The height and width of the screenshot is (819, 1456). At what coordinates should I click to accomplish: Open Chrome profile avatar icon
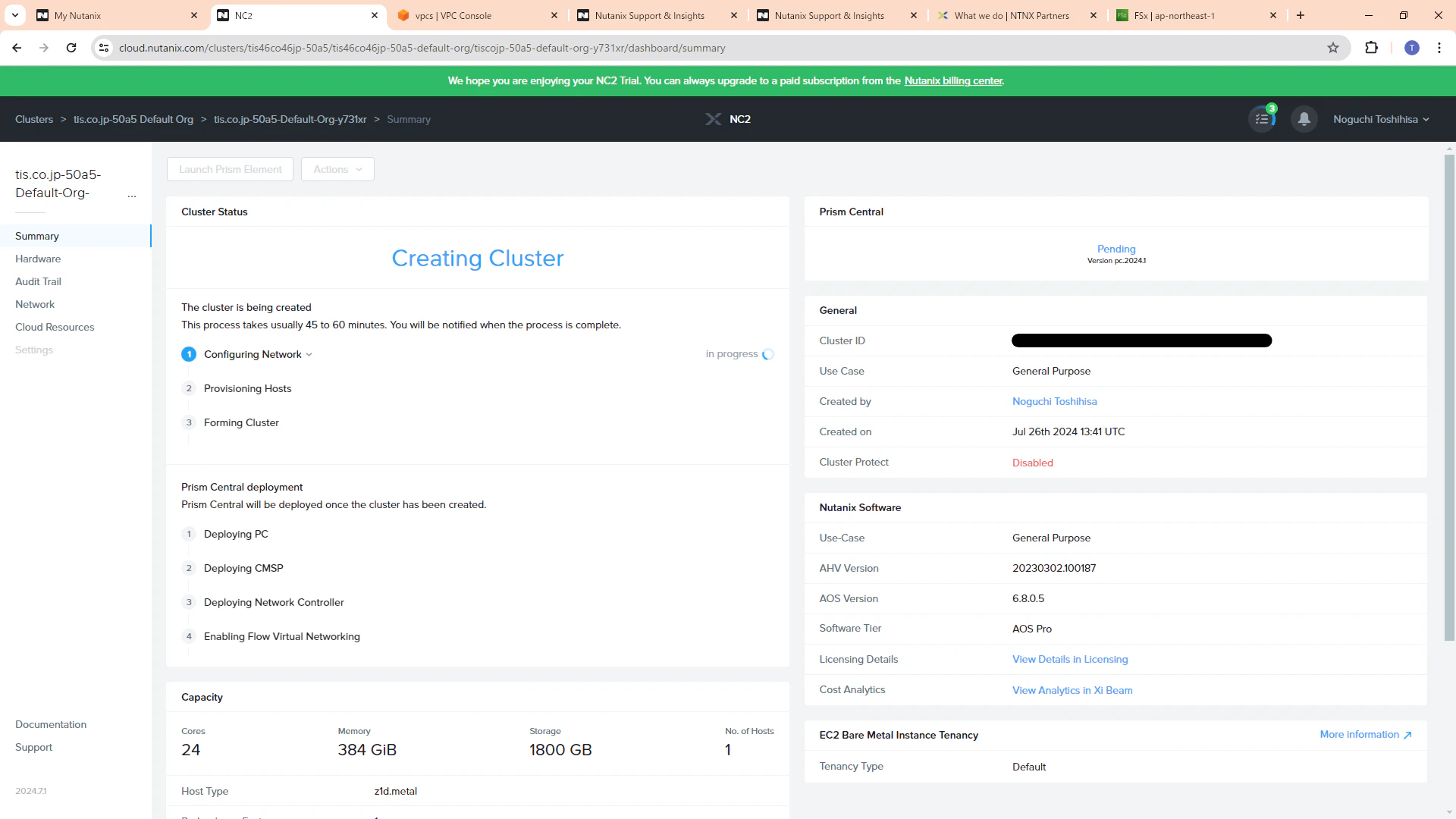click(x=1412, y=48)
